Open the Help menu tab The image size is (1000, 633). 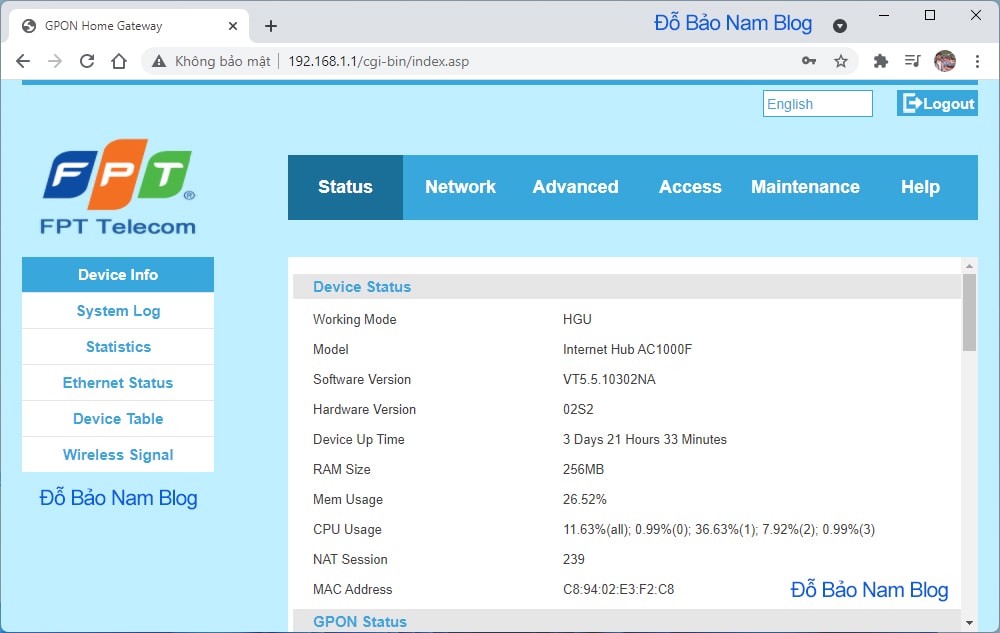point(920,187)
